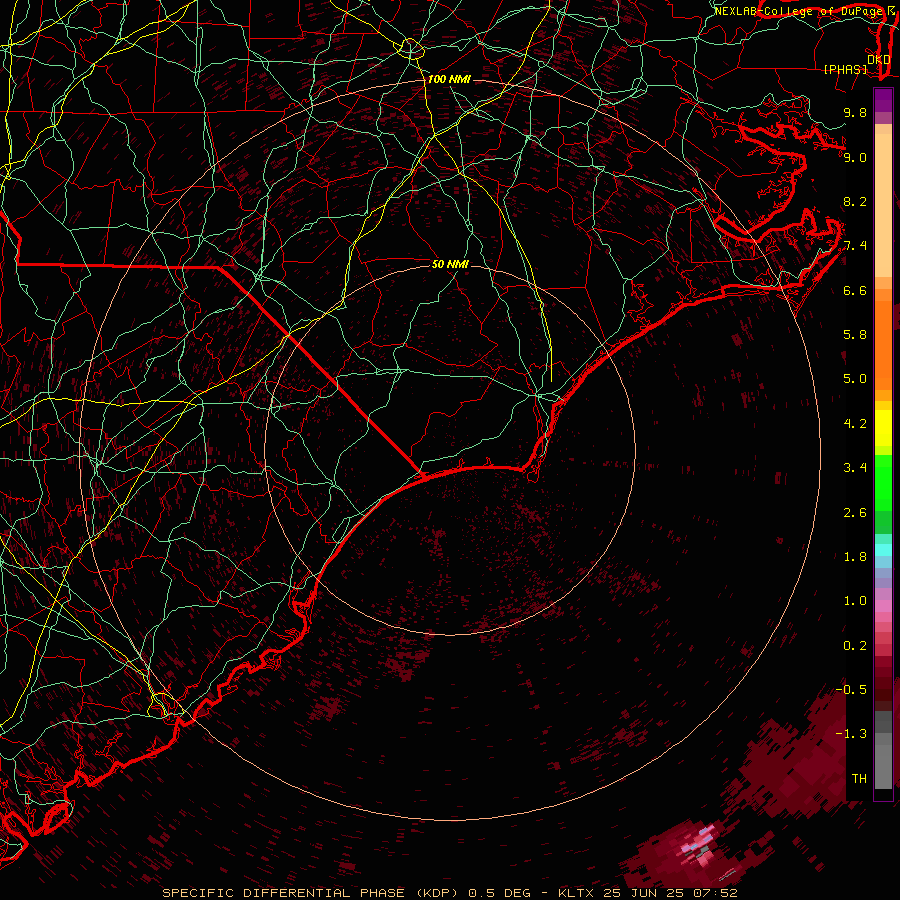Click the 5.0 value on color scale

855,379
